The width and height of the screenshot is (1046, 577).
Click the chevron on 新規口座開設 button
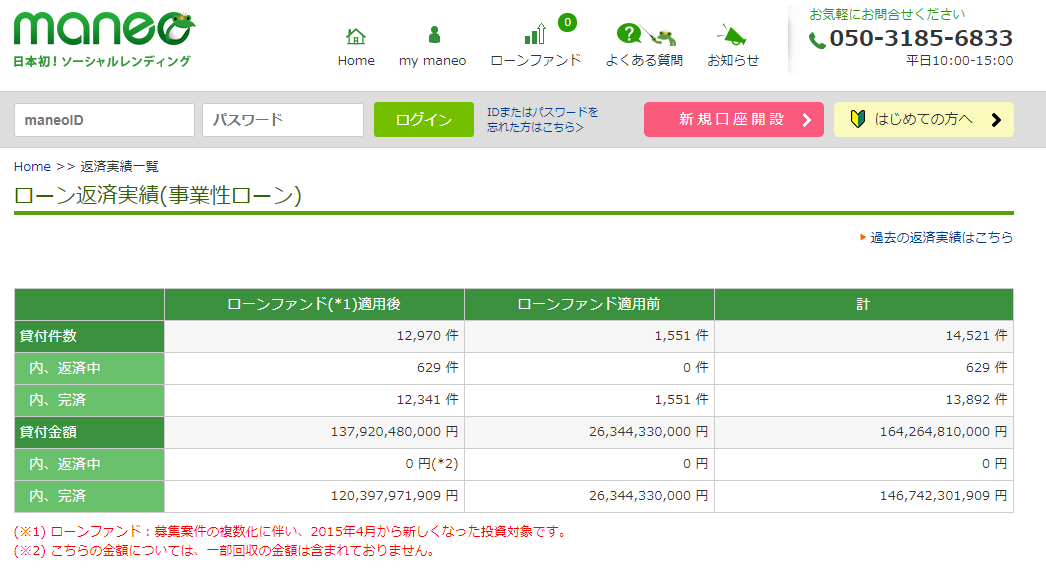(807, 120)
